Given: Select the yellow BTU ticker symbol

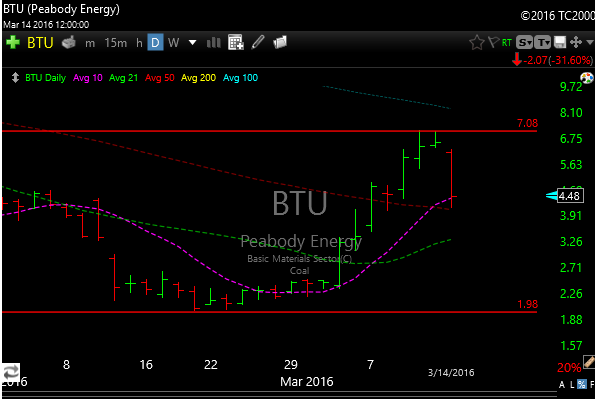Looking at the screenshot, I should click(x=40, y=43).
